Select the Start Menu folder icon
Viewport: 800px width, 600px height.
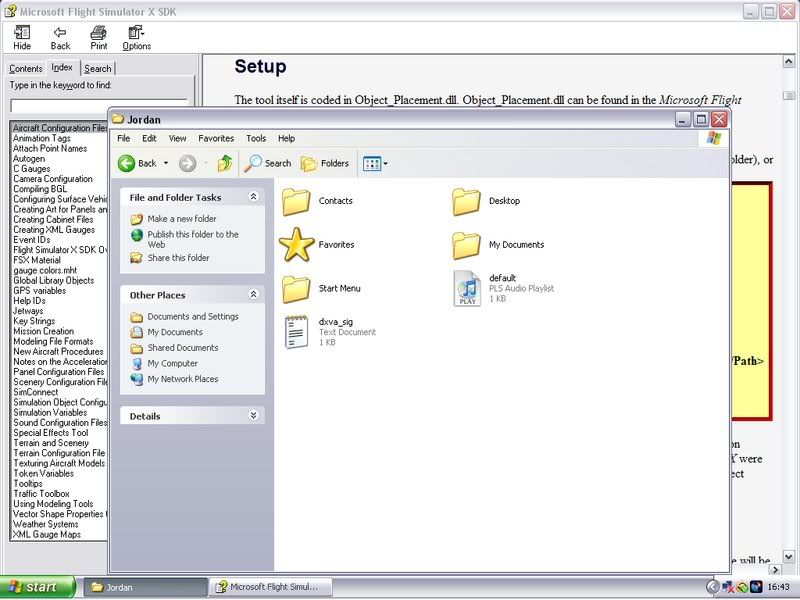(296, 289)
